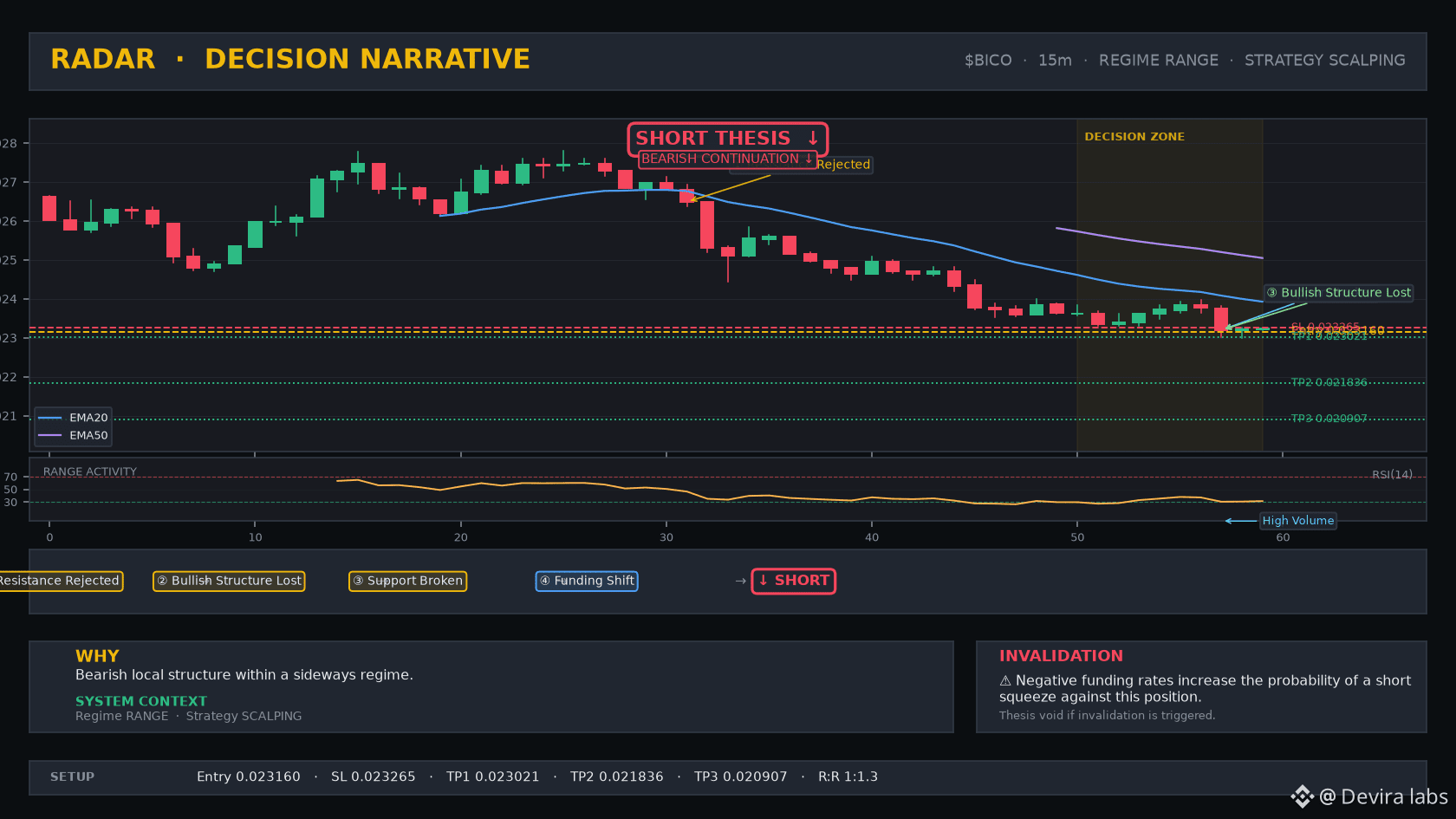
Task: Click STRATEGY SCALPING in the header
Action: coord(1324,61)
